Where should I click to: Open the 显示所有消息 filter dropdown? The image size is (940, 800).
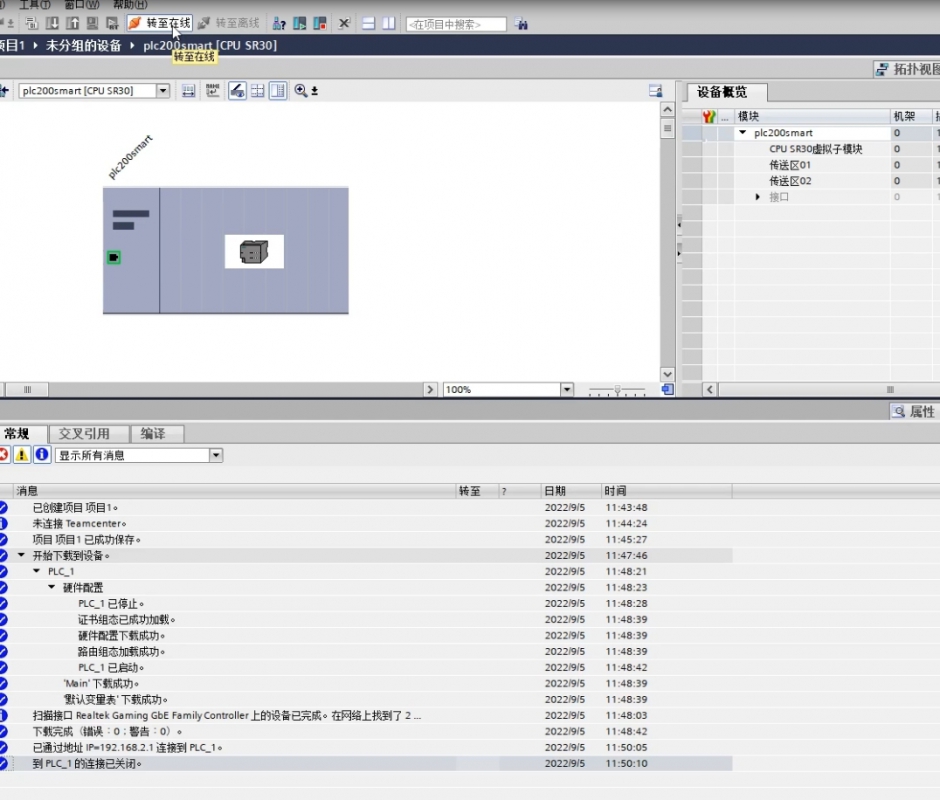(216, 456)
